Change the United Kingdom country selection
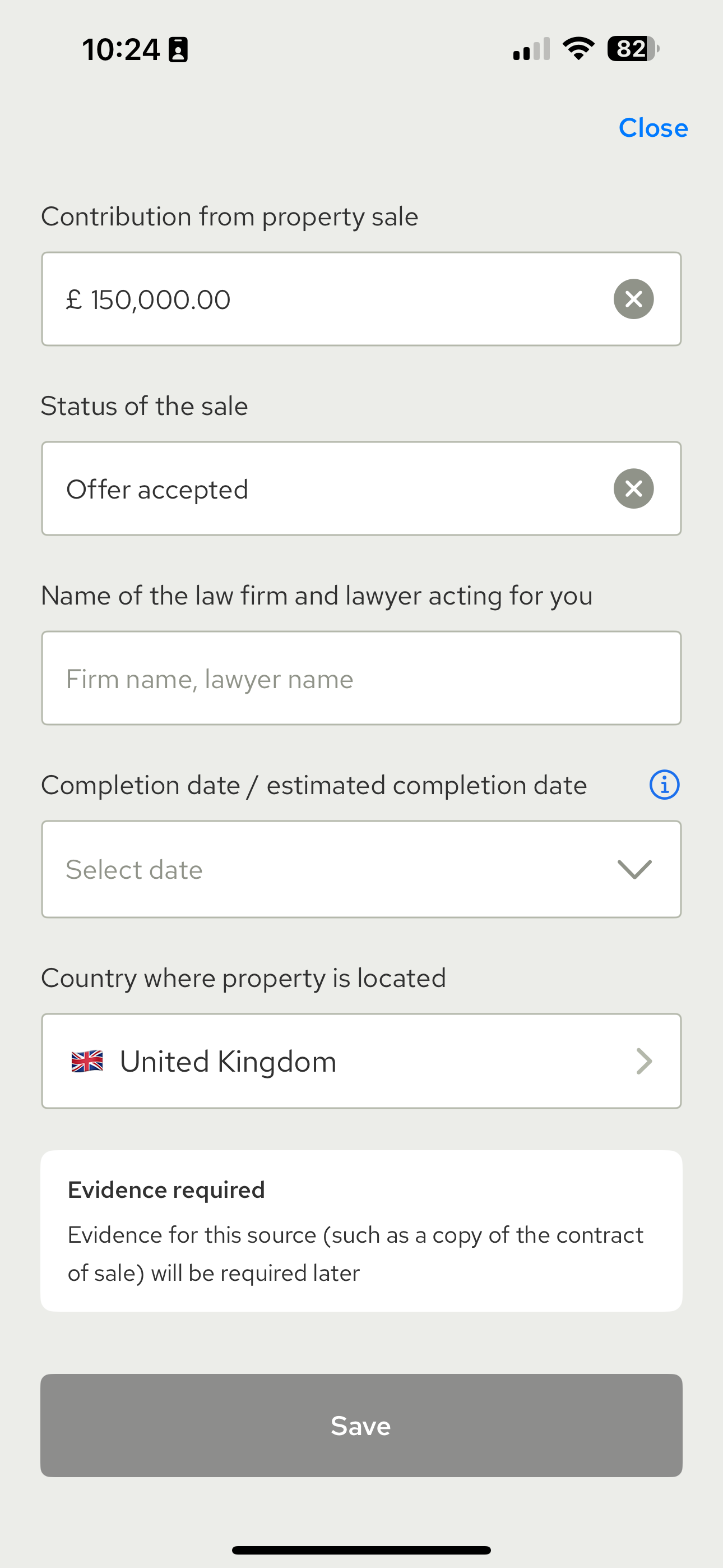 [361, 1061]
